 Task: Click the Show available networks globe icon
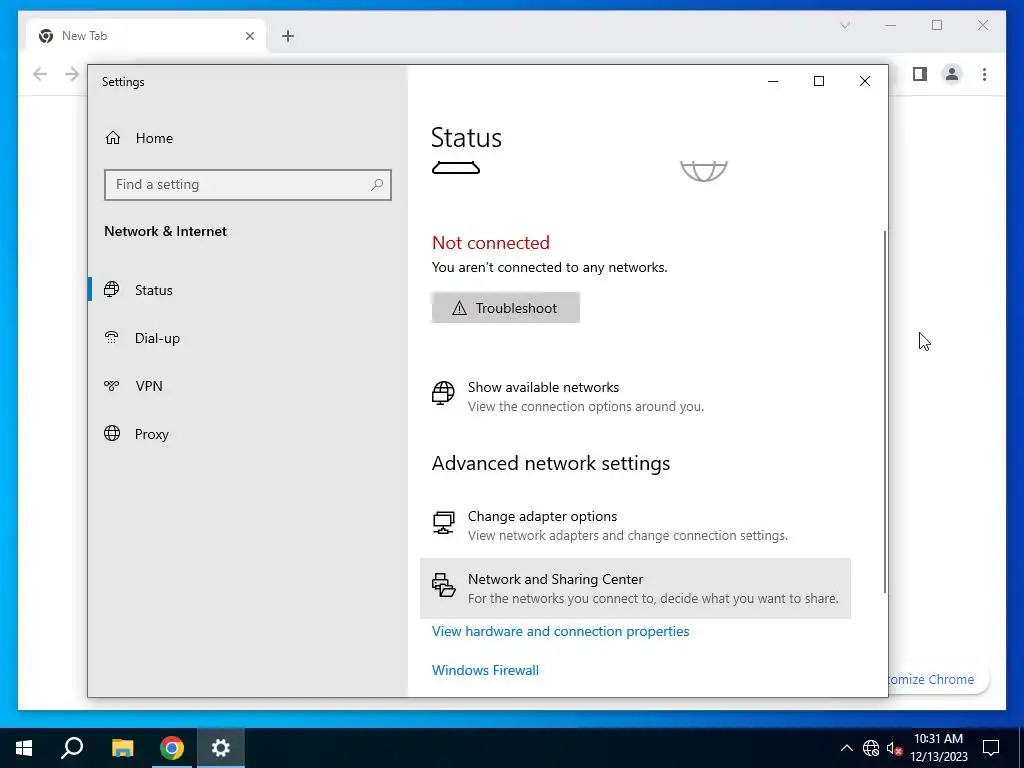tap(443, 393)
